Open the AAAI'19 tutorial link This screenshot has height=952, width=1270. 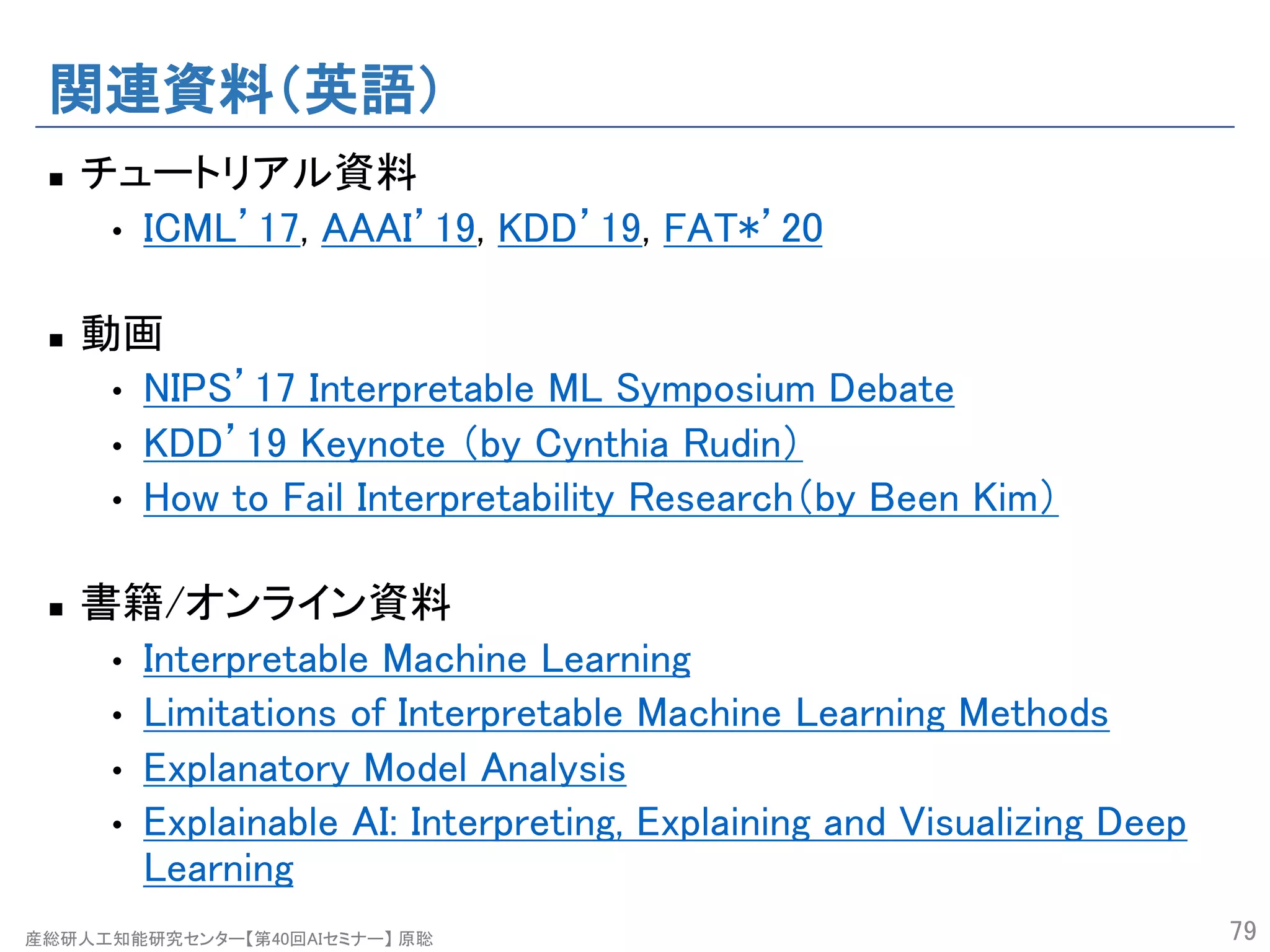(398, 229)
